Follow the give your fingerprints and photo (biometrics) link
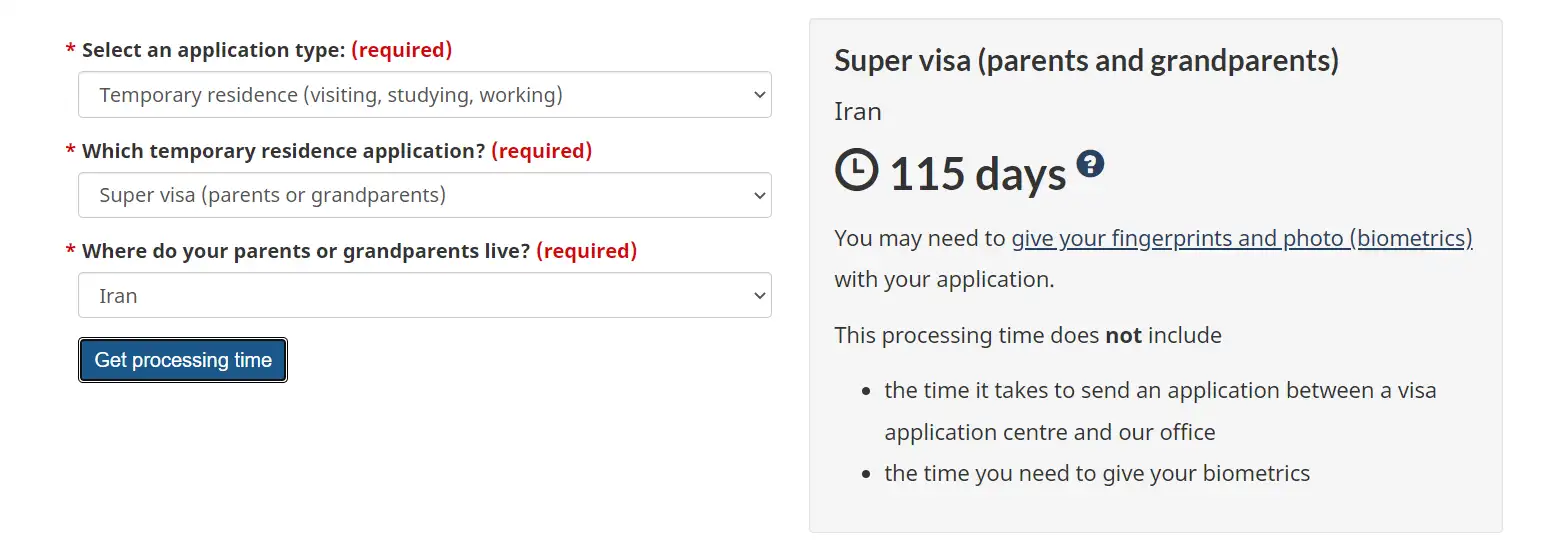 [x=1242, y=238]
